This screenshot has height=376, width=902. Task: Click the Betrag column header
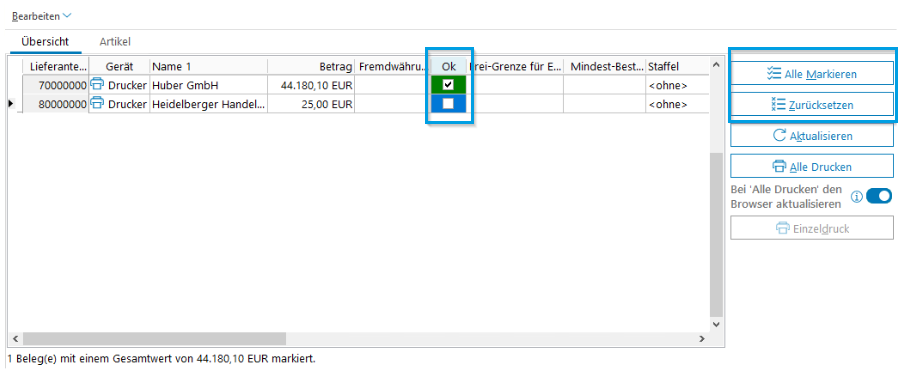click(x=311, y=67)
